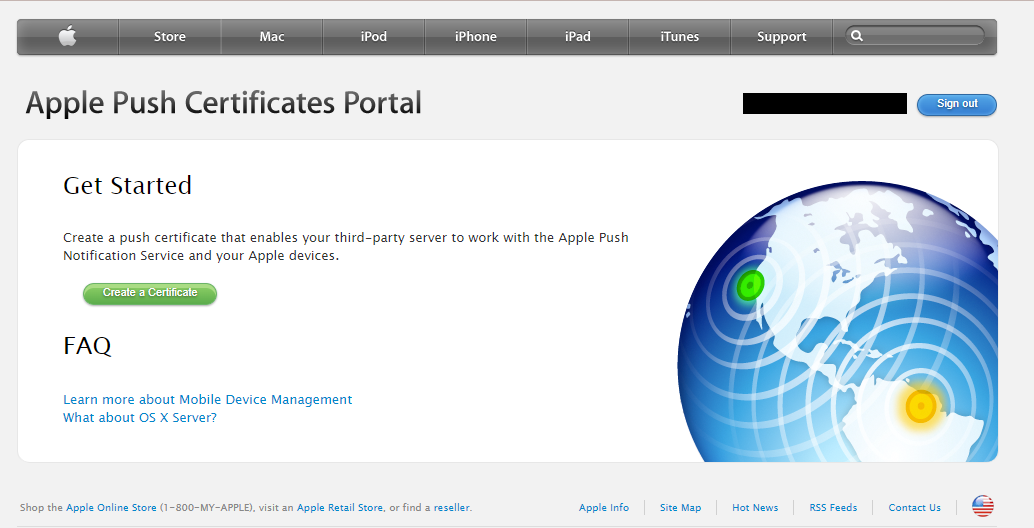The image size is (1034, 528).
Task: Click the Sign out button
Action: pyautogui.click(x=957, y=104)
